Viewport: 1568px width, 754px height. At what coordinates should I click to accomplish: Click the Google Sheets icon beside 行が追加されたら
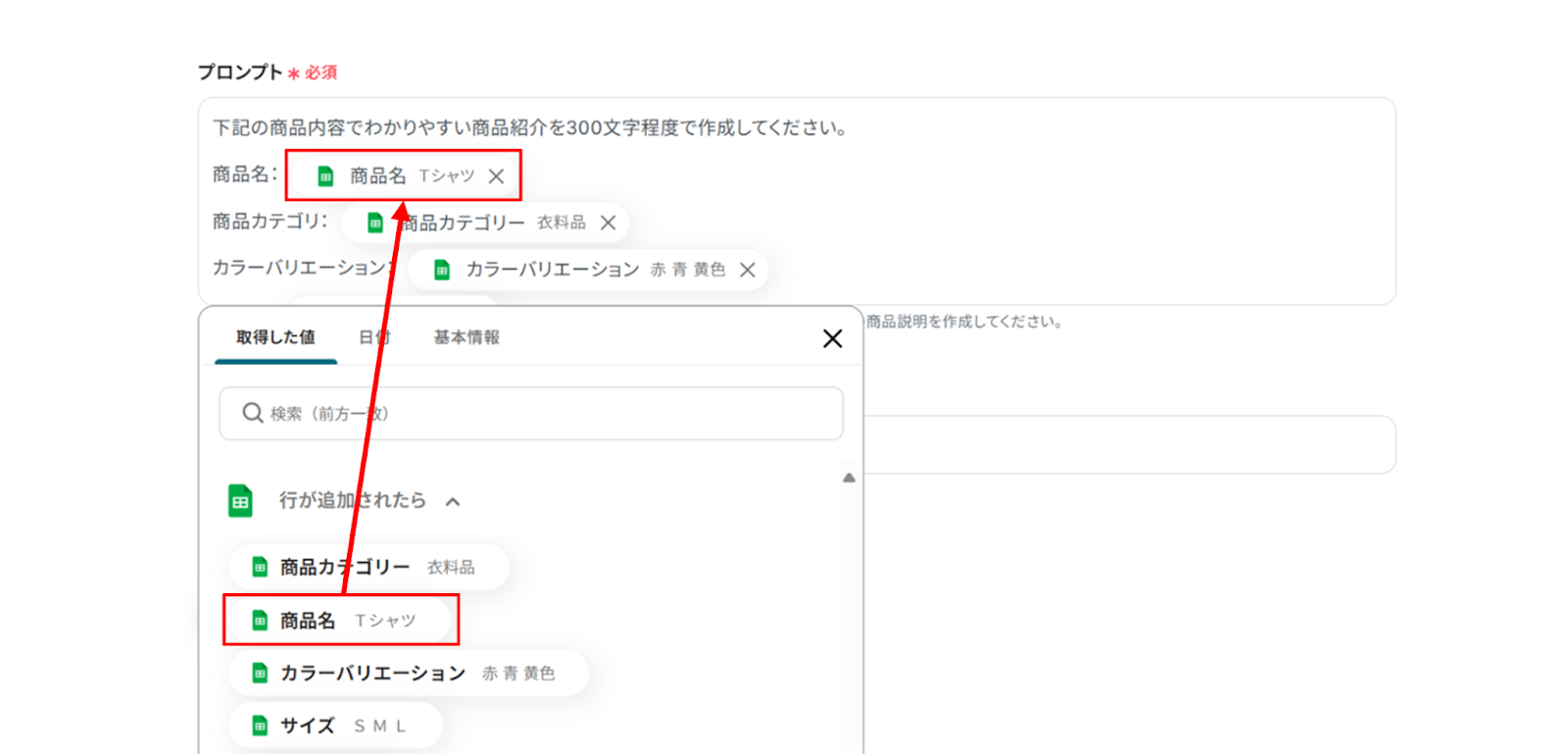[240, 501]
